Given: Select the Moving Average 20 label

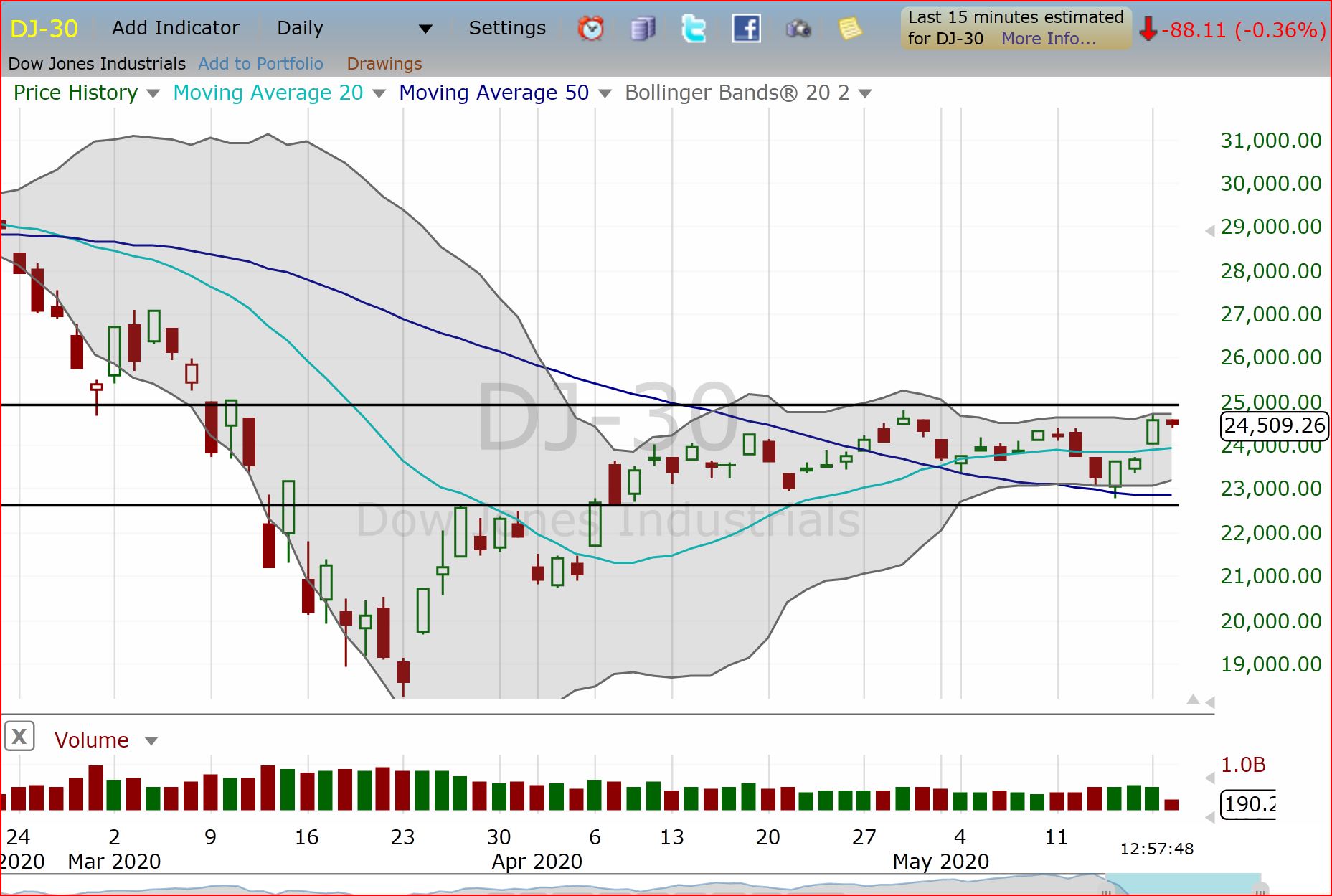Looking at the screenshot, I should [268, 93].
